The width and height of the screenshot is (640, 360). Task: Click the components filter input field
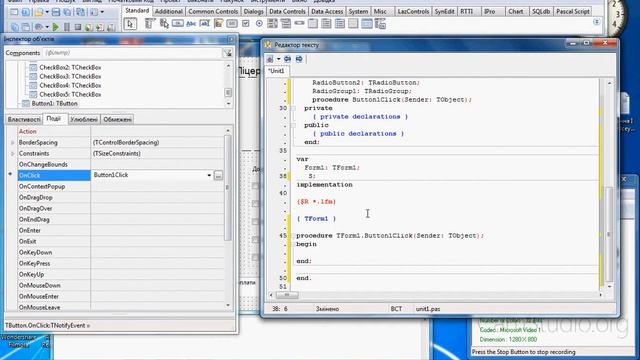pos(132,53)
